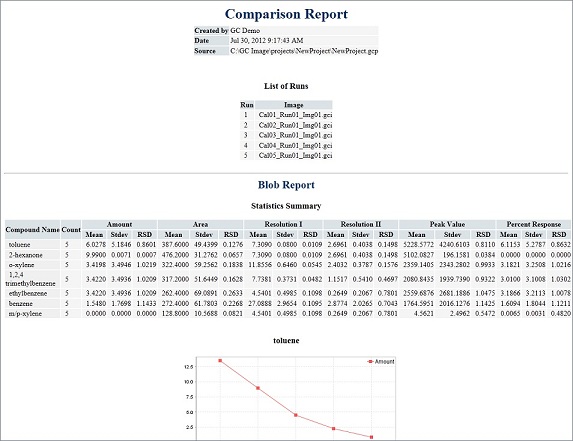The image size is (573, 441).
Task: Click run image Cal04_Run01_Img01.gci
Action: (x=295, y=145)
